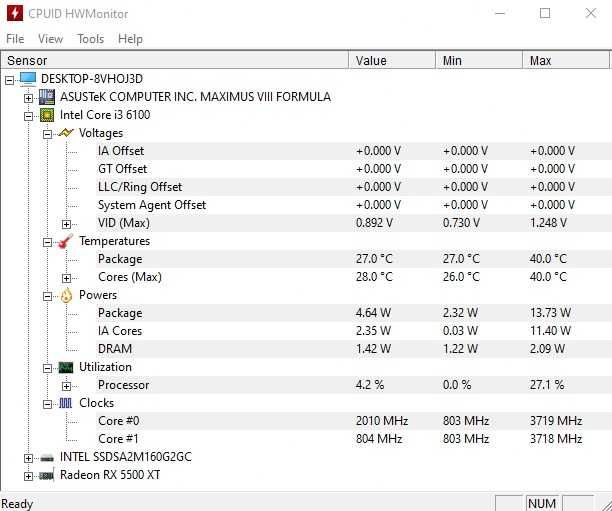Screen dimensions: 612x511
Task: Collapse the Utilization section
Action: tap(47, 368)
